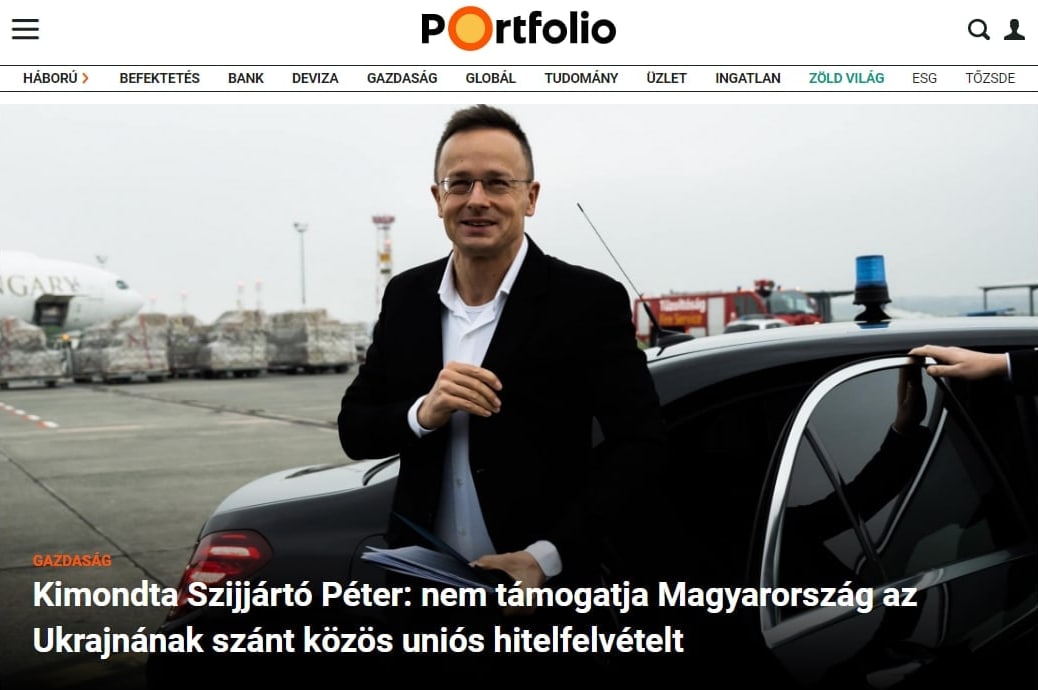Viewport: 1038px width, 690px height.
Task: Open the user profile icon
Action: pos(1014,29)
